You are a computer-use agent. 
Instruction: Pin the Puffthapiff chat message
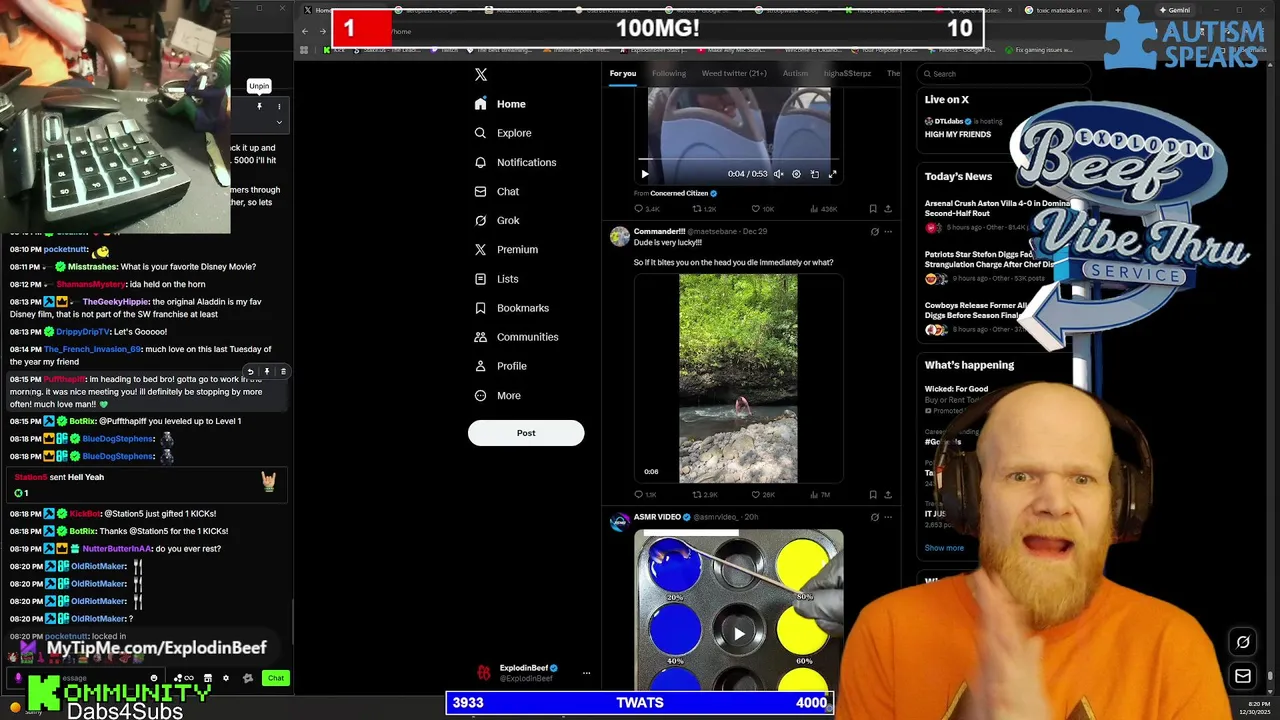[x=267, y=372]
